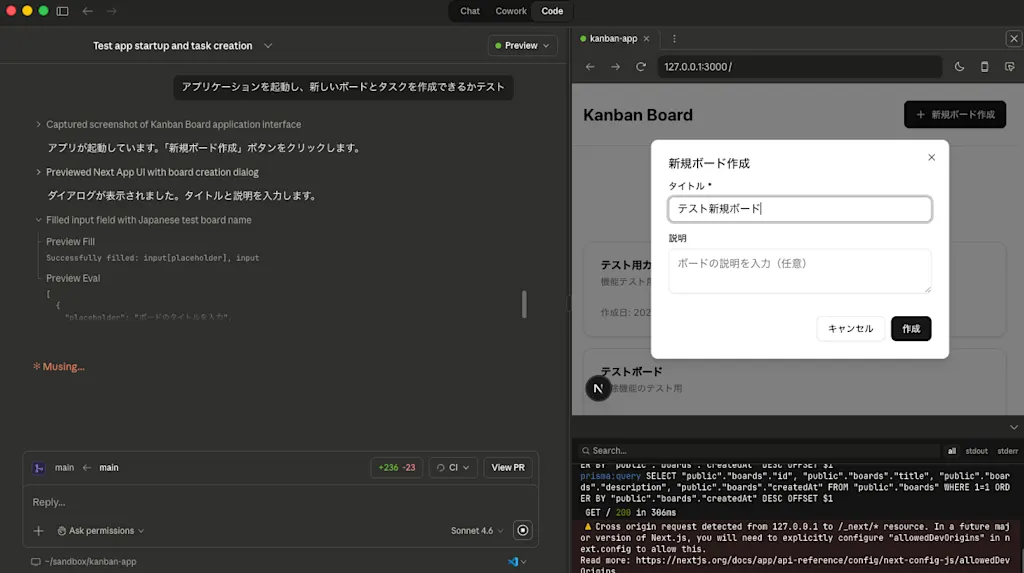Toggle the sidebar panel icon
The height and width of the screenshot is (573, 1024).
click(63, 11)
